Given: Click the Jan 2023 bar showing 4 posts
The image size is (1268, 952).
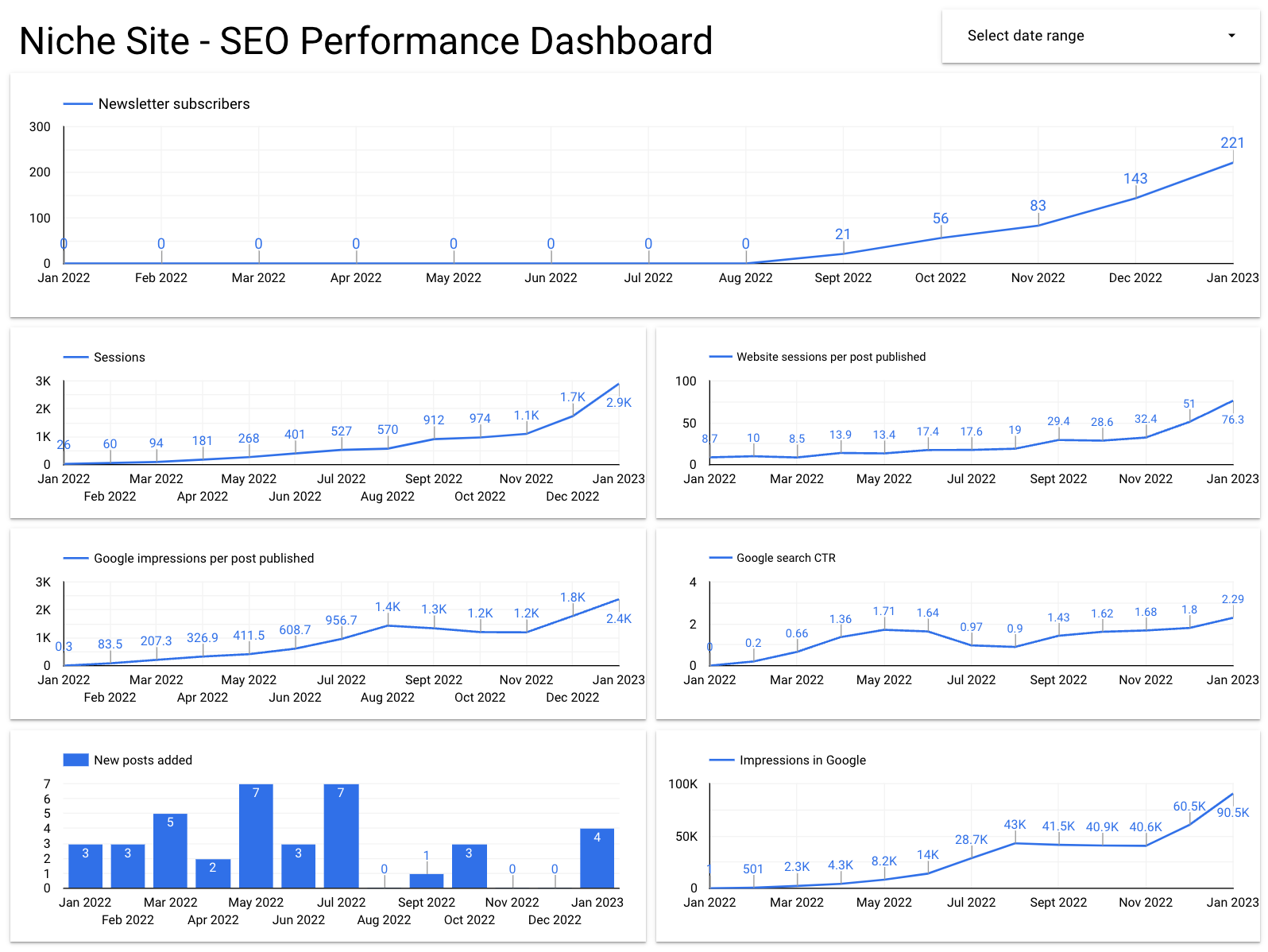Looking at the screenshot, I should click(x=597, y=858).
